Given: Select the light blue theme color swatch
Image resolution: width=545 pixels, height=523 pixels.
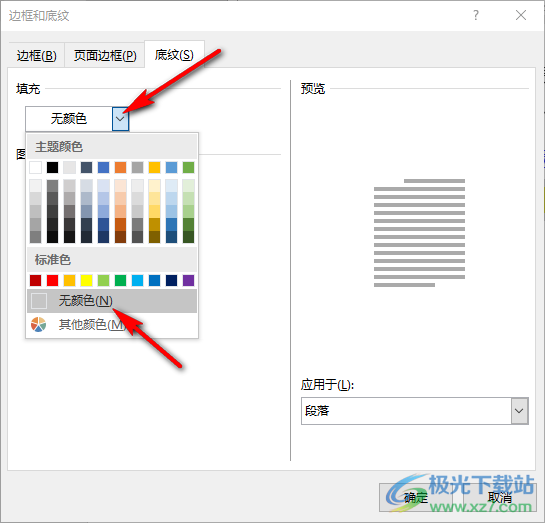Looking at the screenshot, I should pos(172,167).
